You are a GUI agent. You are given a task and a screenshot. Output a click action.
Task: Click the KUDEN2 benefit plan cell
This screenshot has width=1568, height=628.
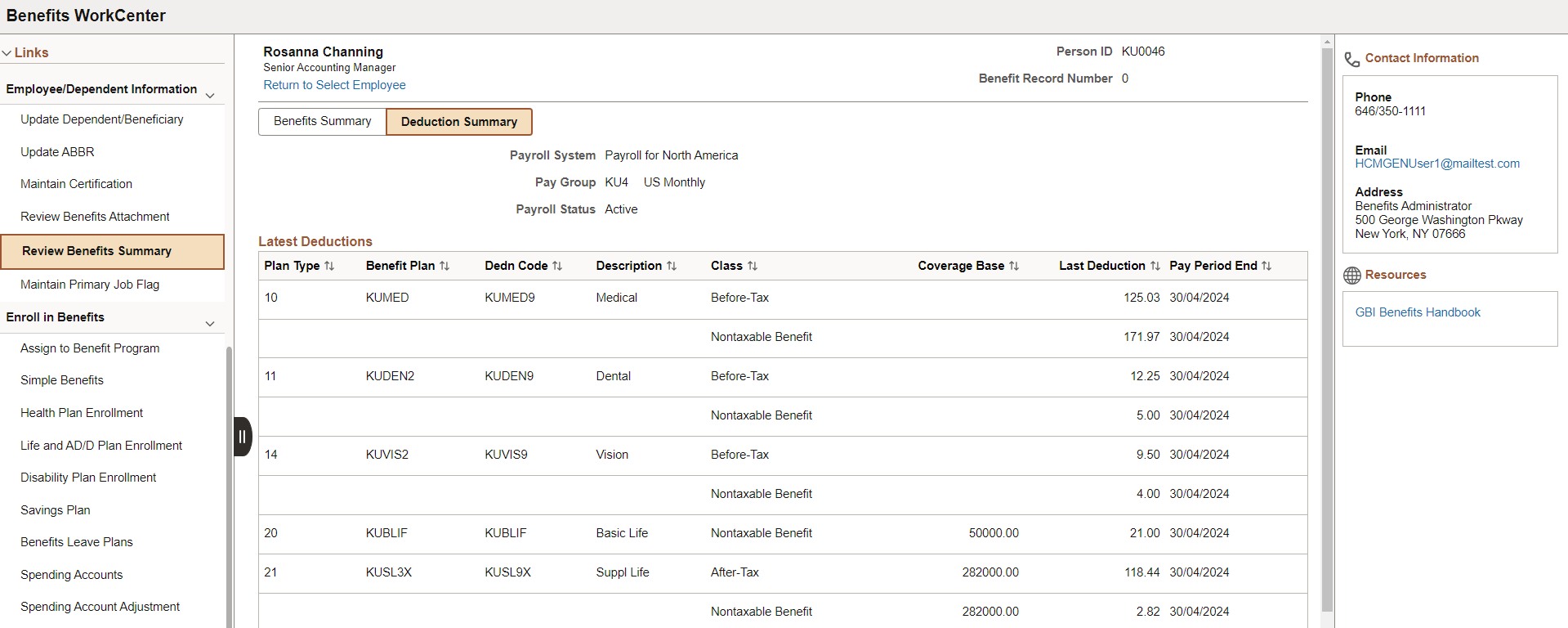(390, 376)
